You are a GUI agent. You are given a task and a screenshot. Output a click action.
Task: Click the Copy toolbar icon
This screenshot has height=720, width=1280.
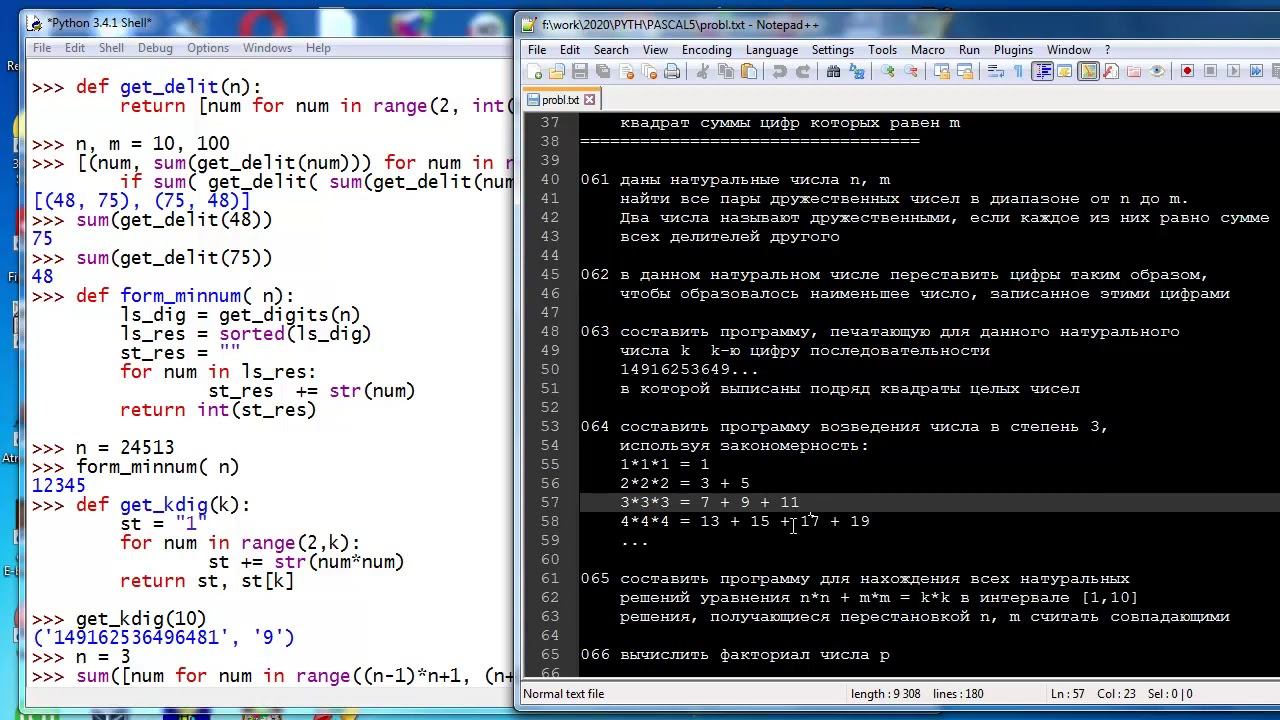tap(726, 71)
